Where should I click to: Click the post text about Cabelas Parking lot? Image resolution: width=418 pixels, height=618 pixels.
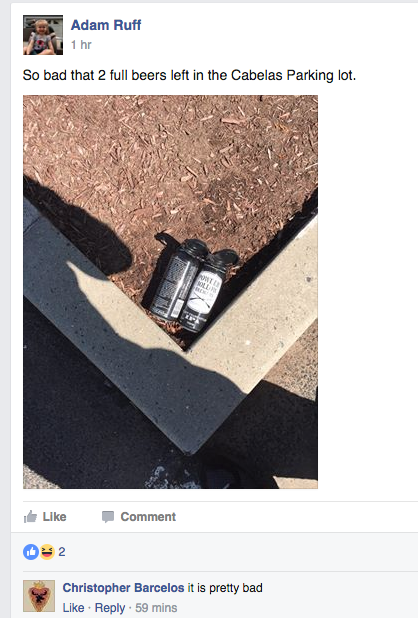point(189,75)
